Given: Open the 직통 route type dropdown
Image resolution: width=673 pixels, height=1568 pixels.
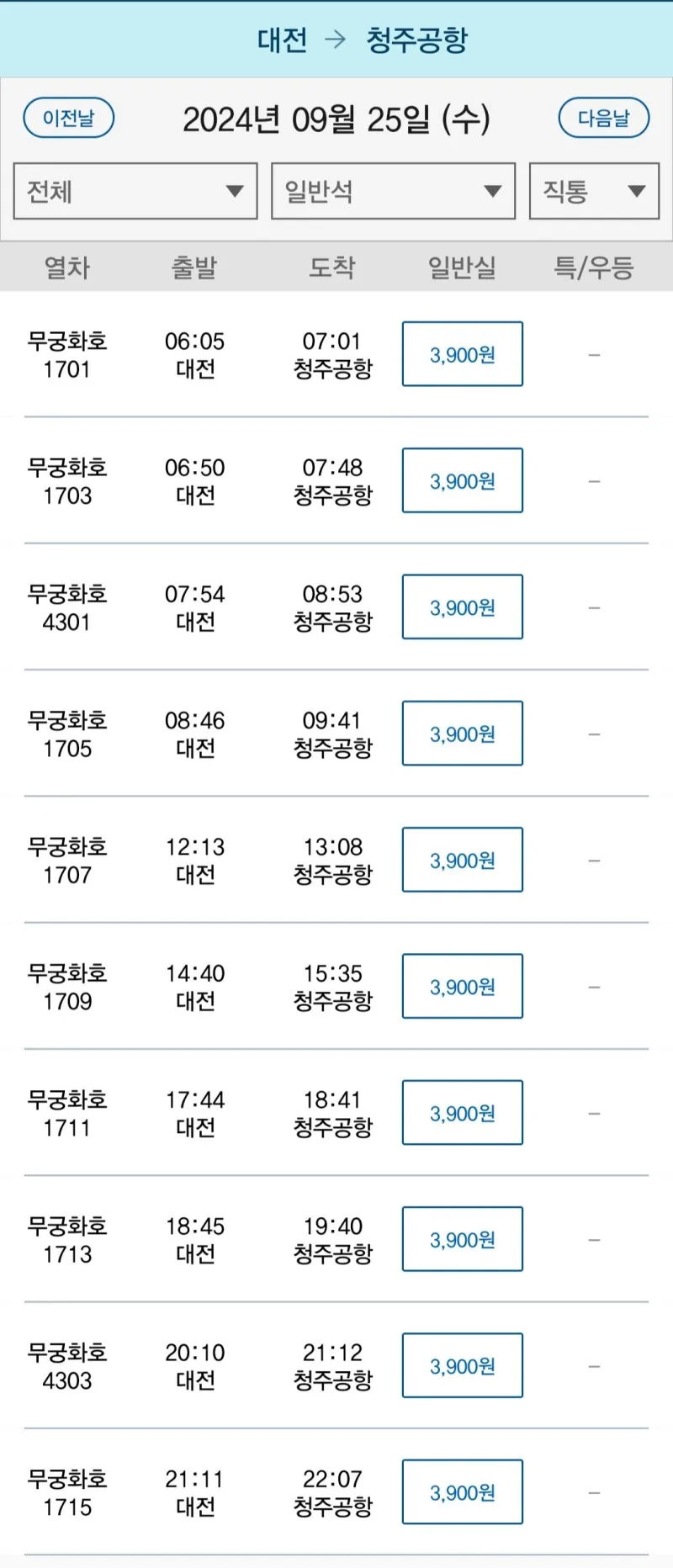Looking at the screenshot, I should (x=594, y=191).
